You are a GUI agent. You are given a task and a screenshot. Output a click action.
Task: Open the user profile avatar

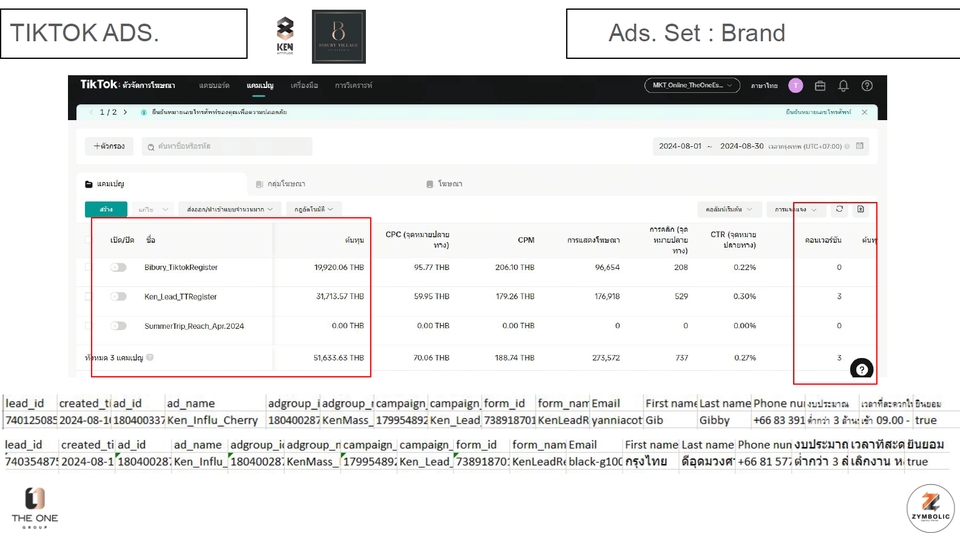[795, 86]
